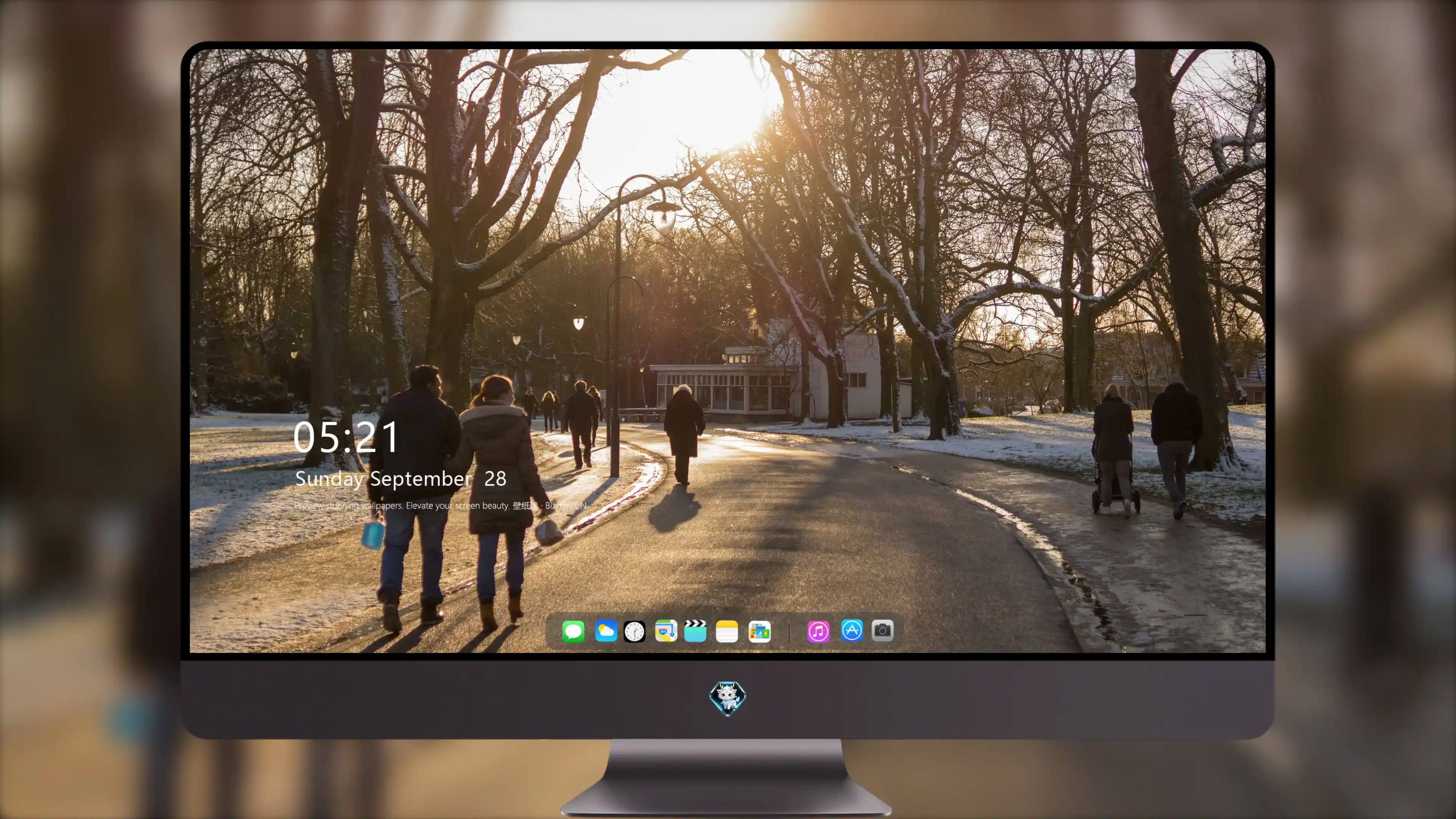The width and height of the screenshot is (1456, 819).
Task: Launch the pink iTunes music icon
Action: [x=819, y=631]
